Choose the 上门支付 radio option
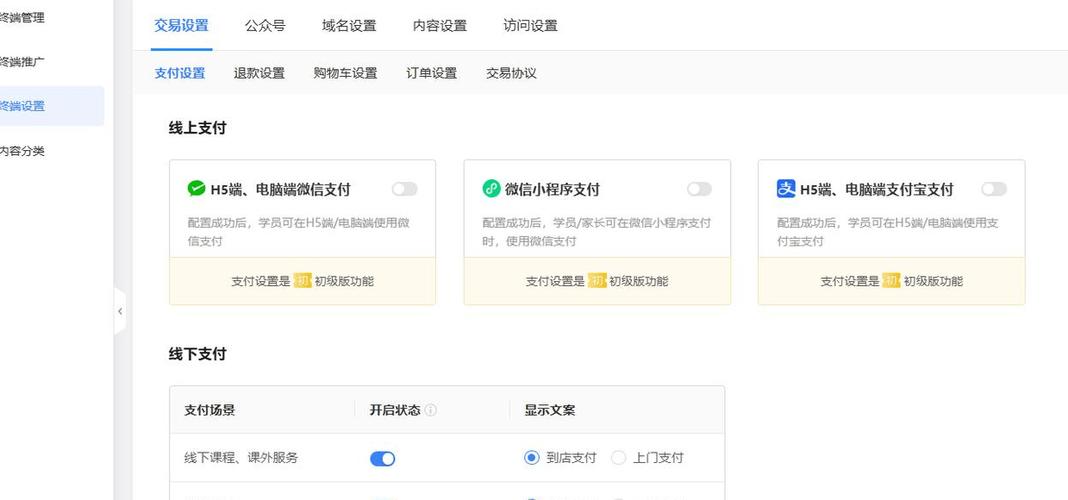The height and width of the screenshot is (500, 1068). 619,458
